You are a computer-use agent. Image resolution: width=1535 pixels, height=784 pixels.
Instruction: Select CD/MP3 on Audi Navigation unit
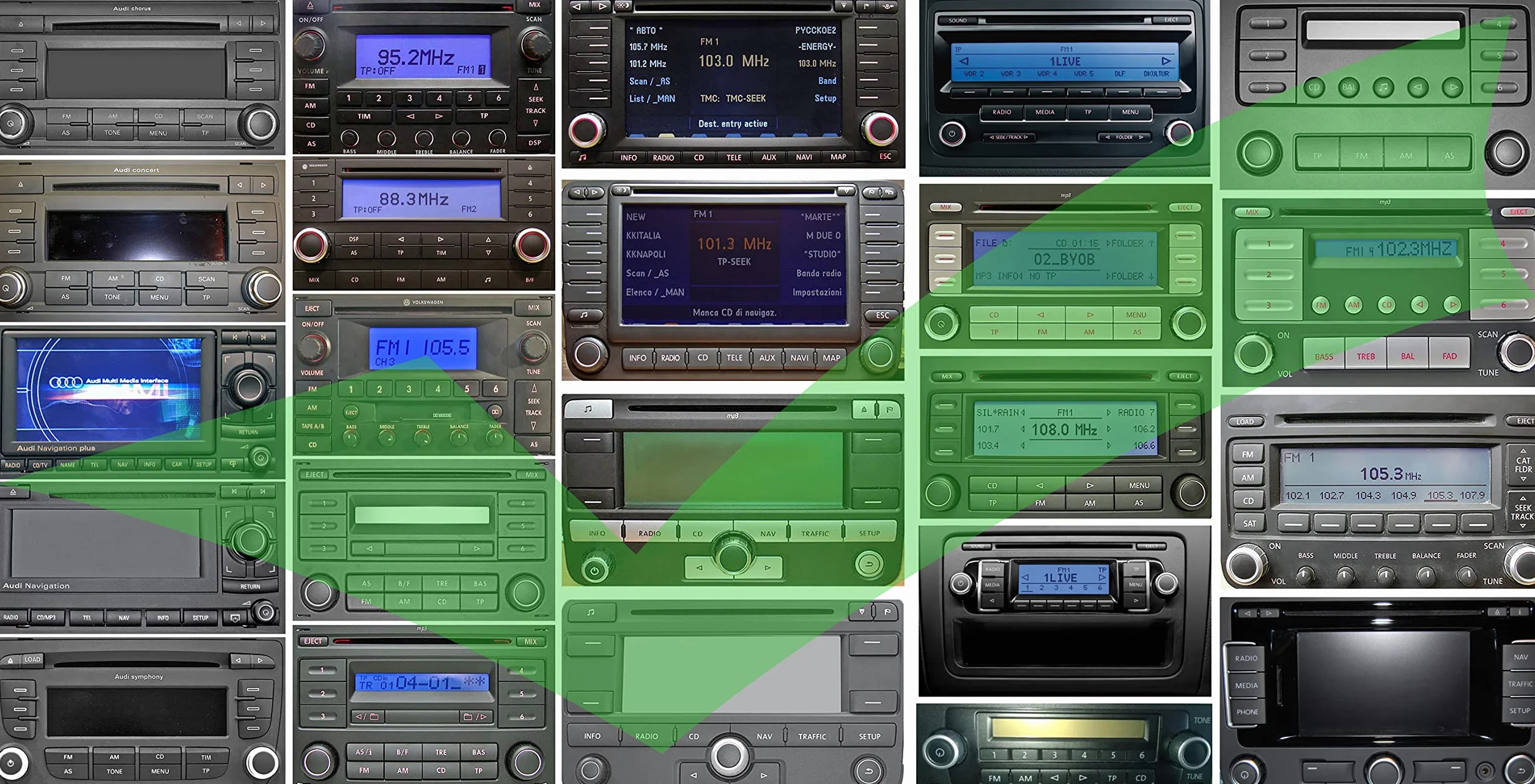tap(46, 618)
